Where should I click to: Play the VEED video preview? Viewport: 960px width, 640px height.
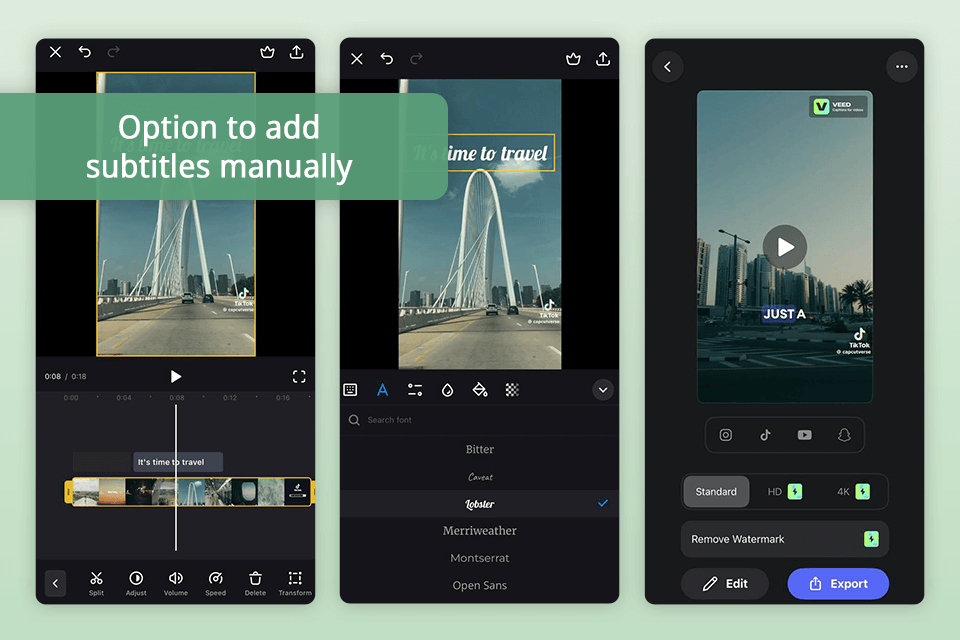pos(785,247)
